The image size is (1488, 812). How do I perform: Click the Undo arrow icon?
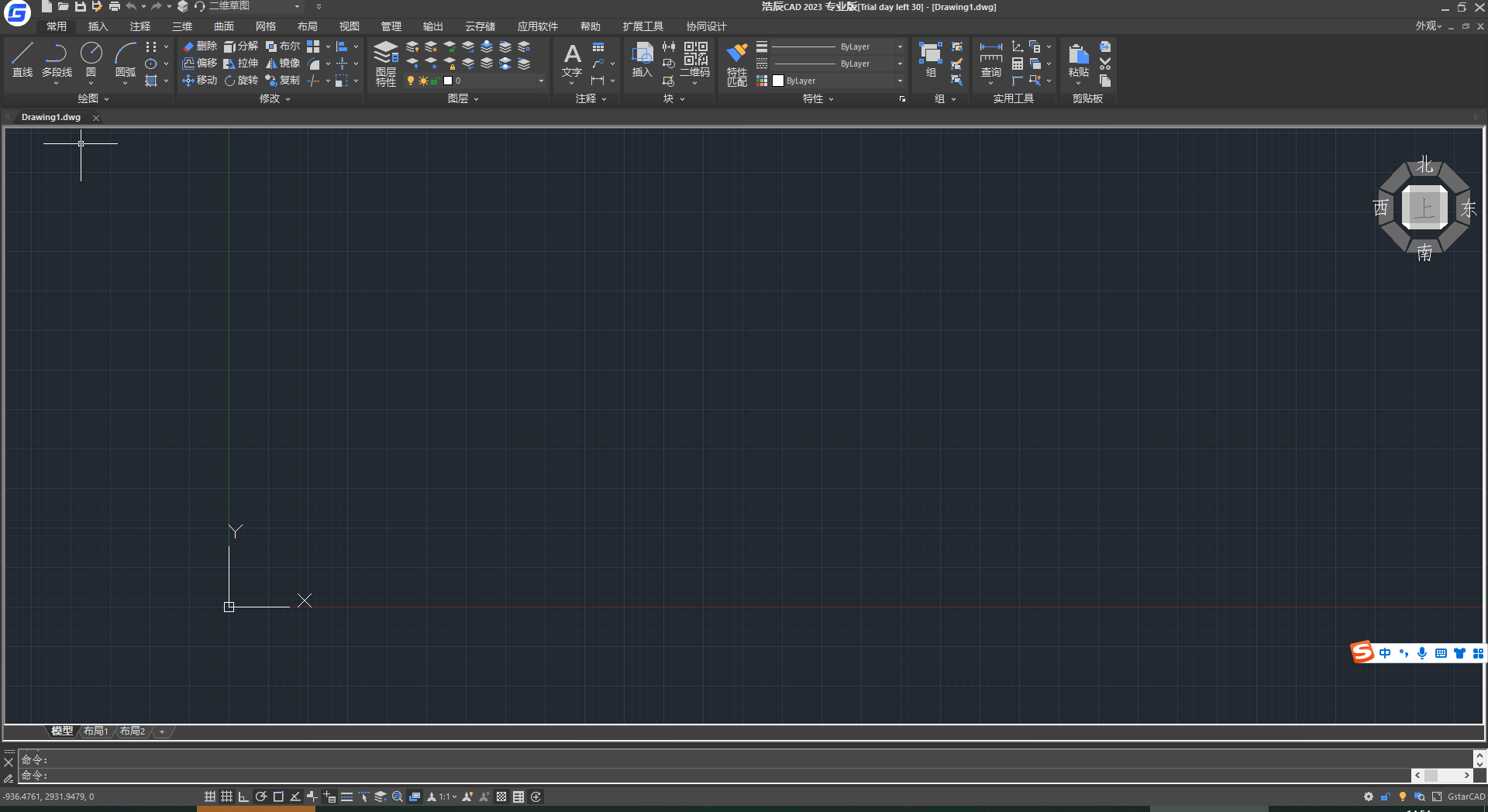click(132, 6)
